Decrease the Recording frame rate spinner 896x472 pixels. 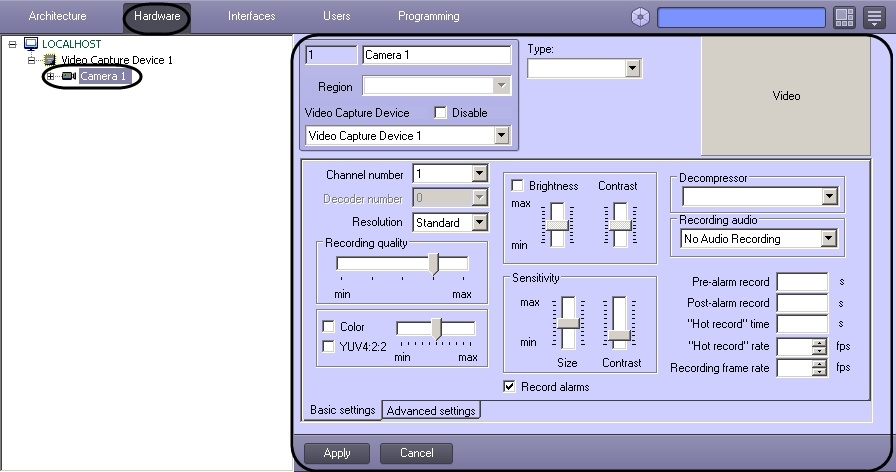tap(820, 372)
